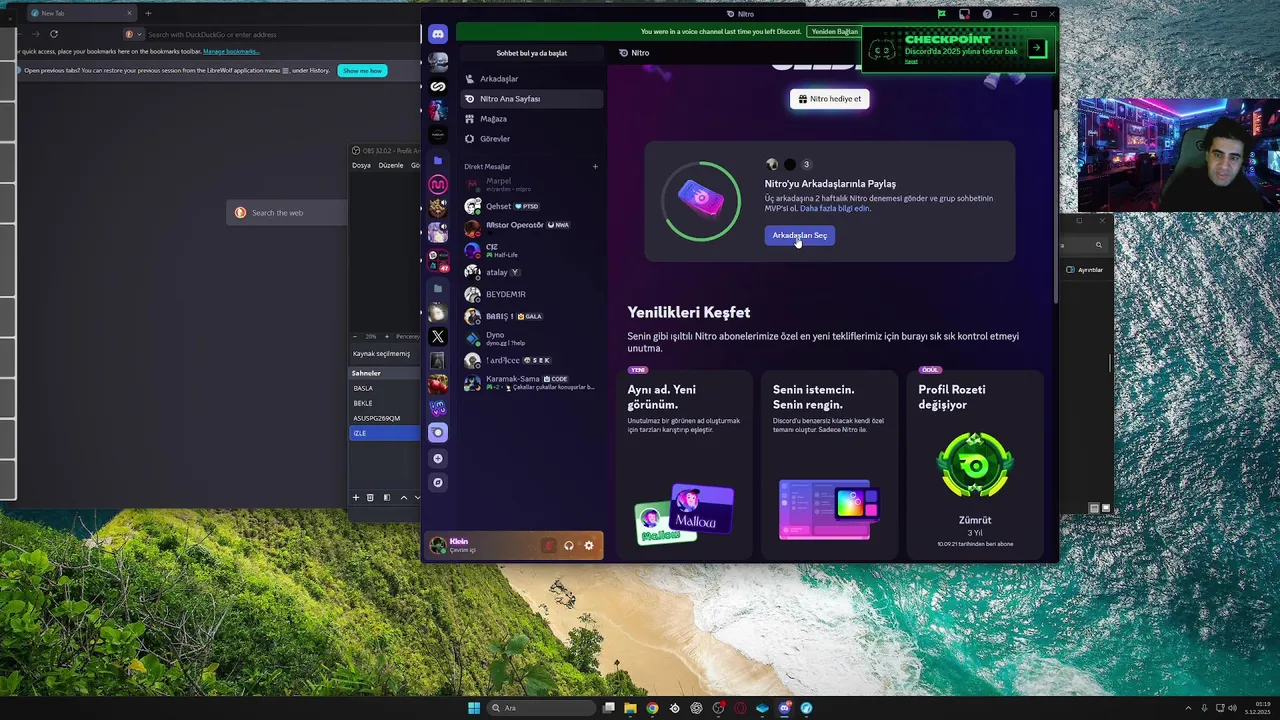Toggle deafen headphones in user panel
The image size is (1280, 720).
point(568,545)
